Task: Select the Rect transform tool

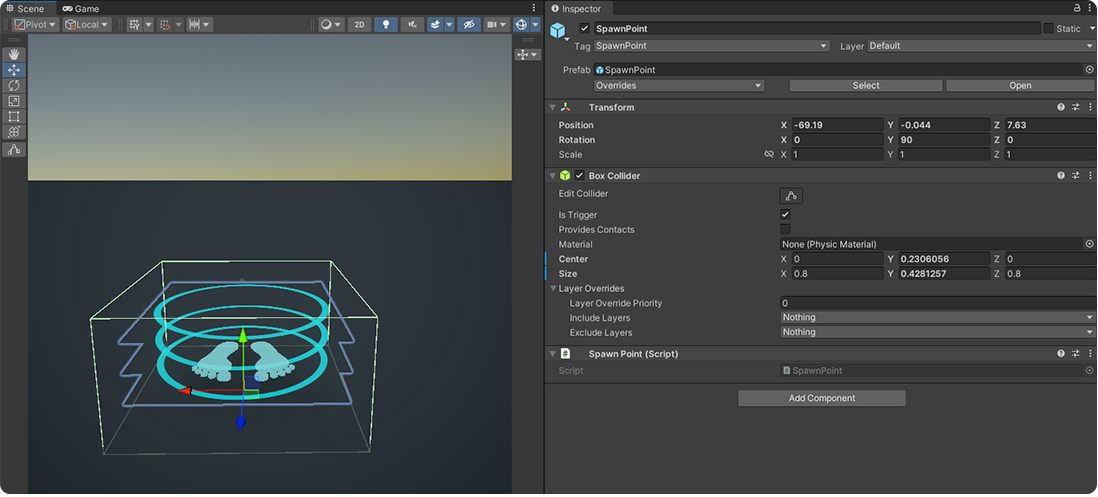Action: pos(14,117)
